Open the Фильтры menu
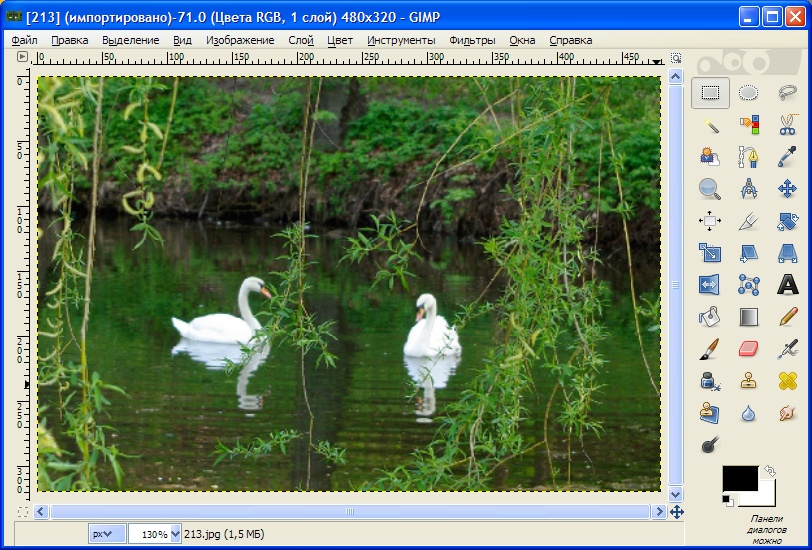This screenshot has width=812, height=550. (472, 40)
